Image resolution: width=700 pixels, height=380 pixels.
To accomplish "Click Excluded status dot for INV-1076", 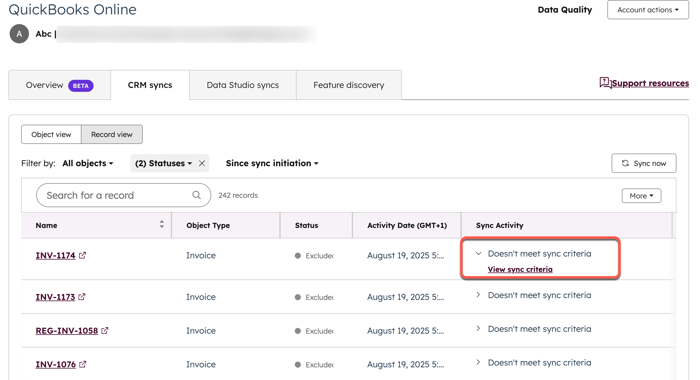I will [298, 365].
